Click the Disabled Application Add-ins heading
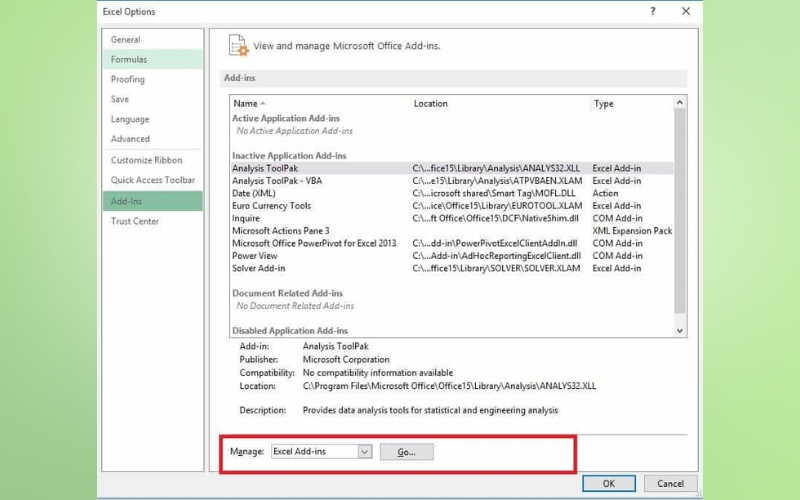Viewport: 800px width, 500px height. tap(290, 331)
